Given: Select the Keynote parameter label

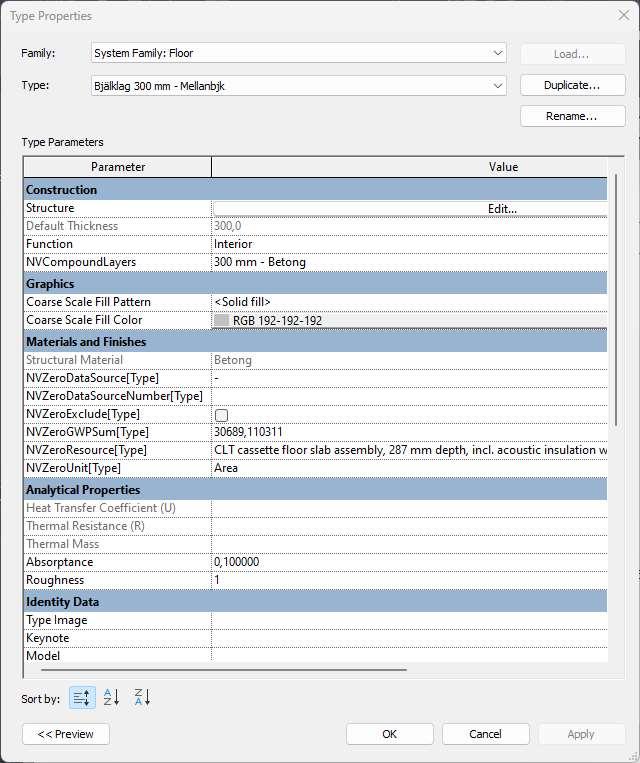Looking at the screenshot, I should (x=48, y=638).
